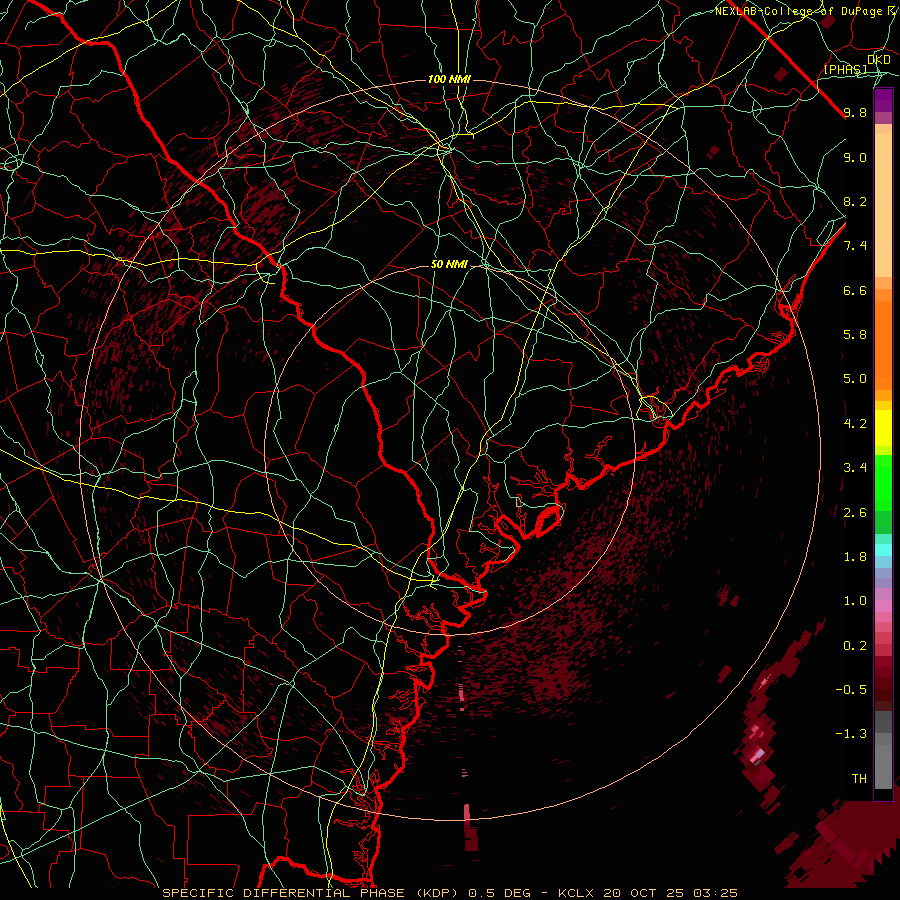Pick the pink segment of the color bar
The height and width of the screenshot is (900, 900).
[883, 606]
